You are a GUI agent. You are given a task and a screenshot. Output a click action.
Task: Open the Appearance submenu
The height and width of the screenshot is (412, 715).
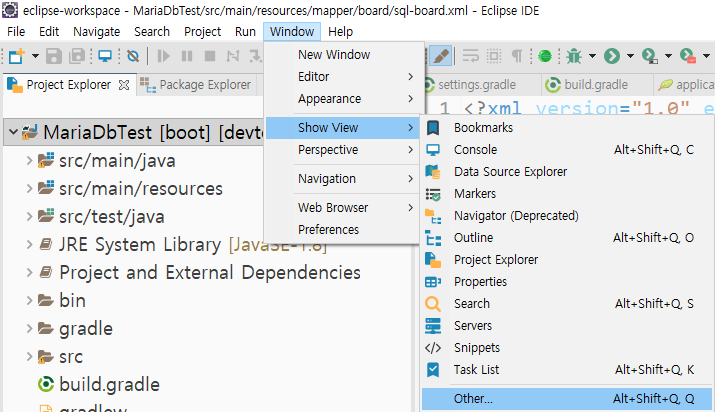pyautogui.click(x=342, y=99)
